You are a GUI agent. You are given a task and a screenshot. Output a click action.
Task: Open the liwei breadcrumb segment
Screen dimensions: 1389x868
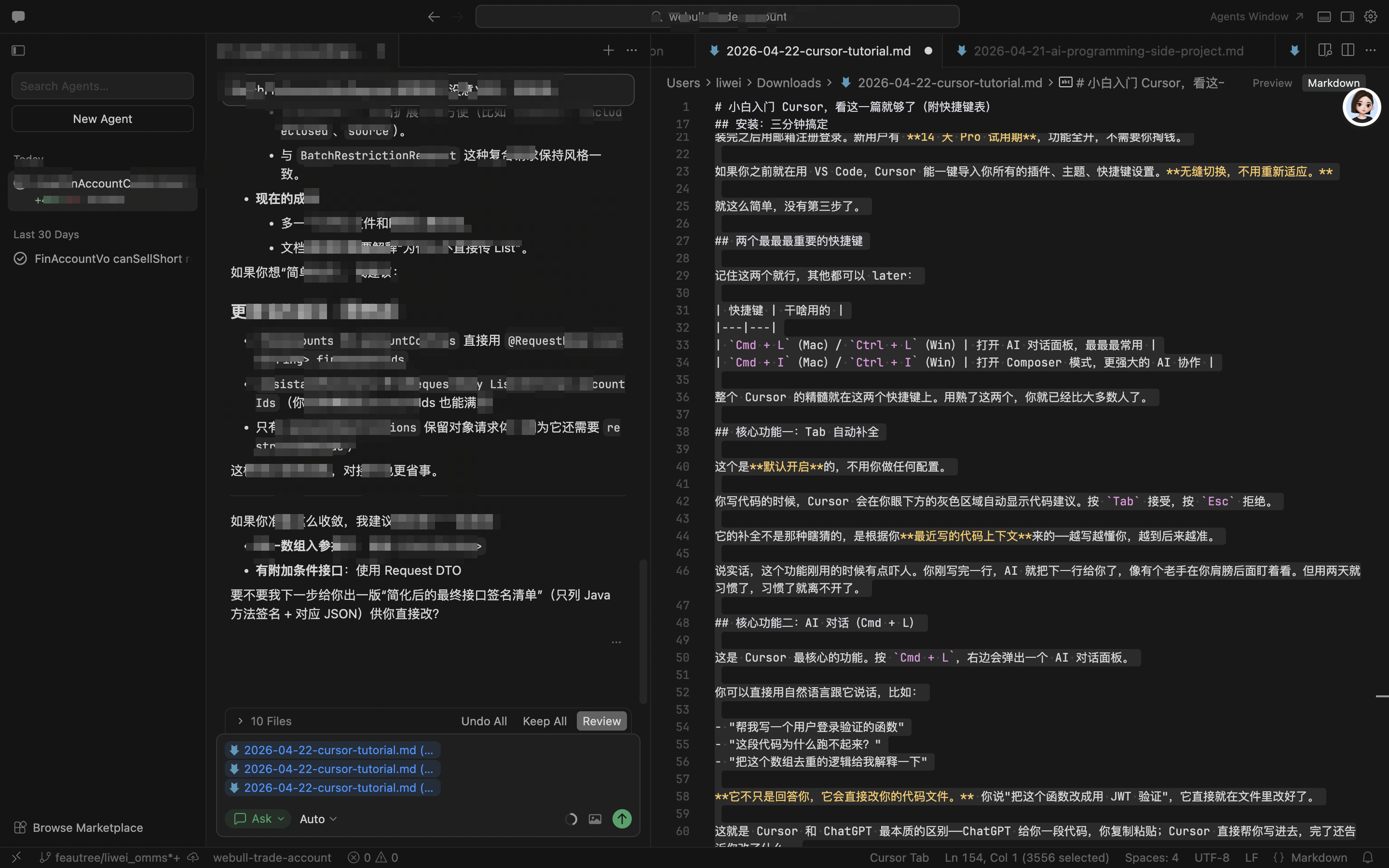728,82
